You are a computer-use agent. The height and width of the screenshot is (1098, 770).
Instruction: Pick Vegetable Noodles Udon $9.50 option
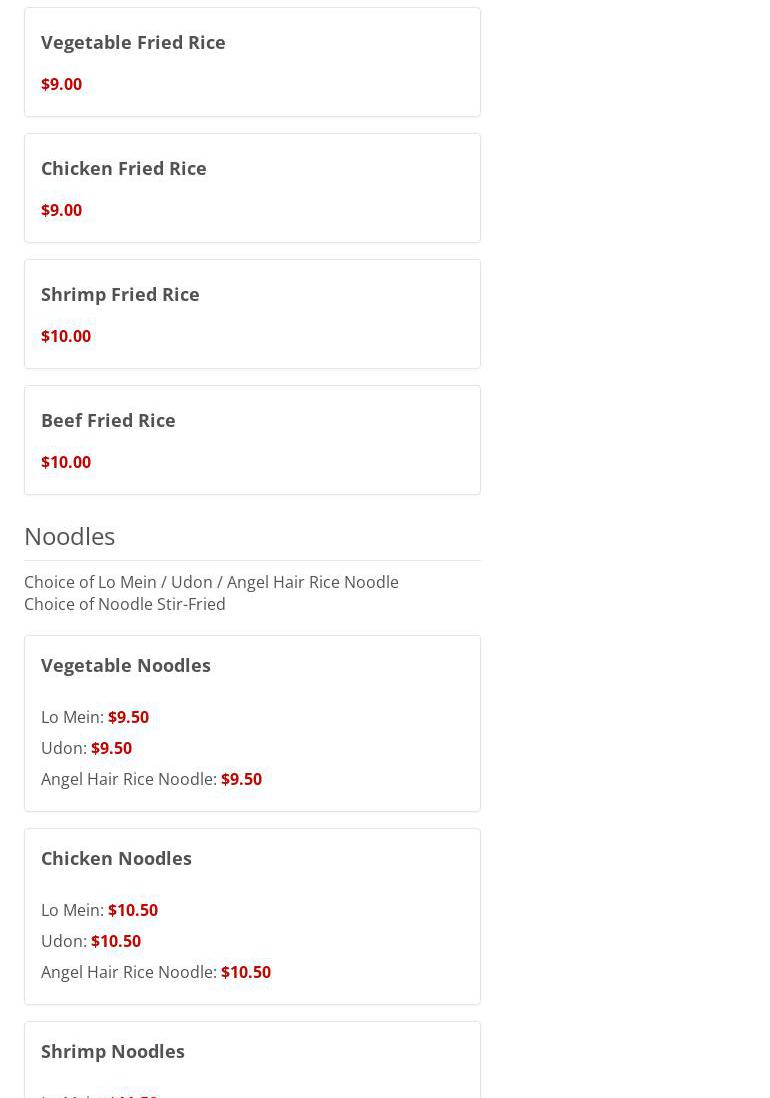click(87, 748)
